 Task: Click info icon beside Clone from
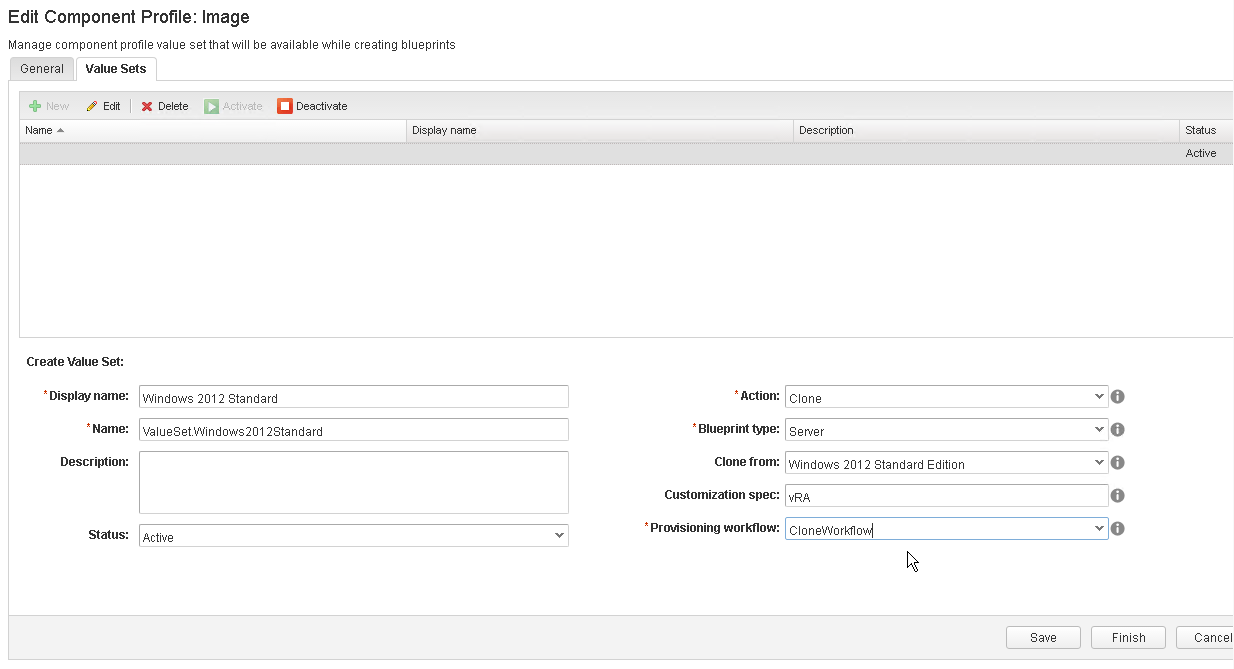[x=1118, y=463]
